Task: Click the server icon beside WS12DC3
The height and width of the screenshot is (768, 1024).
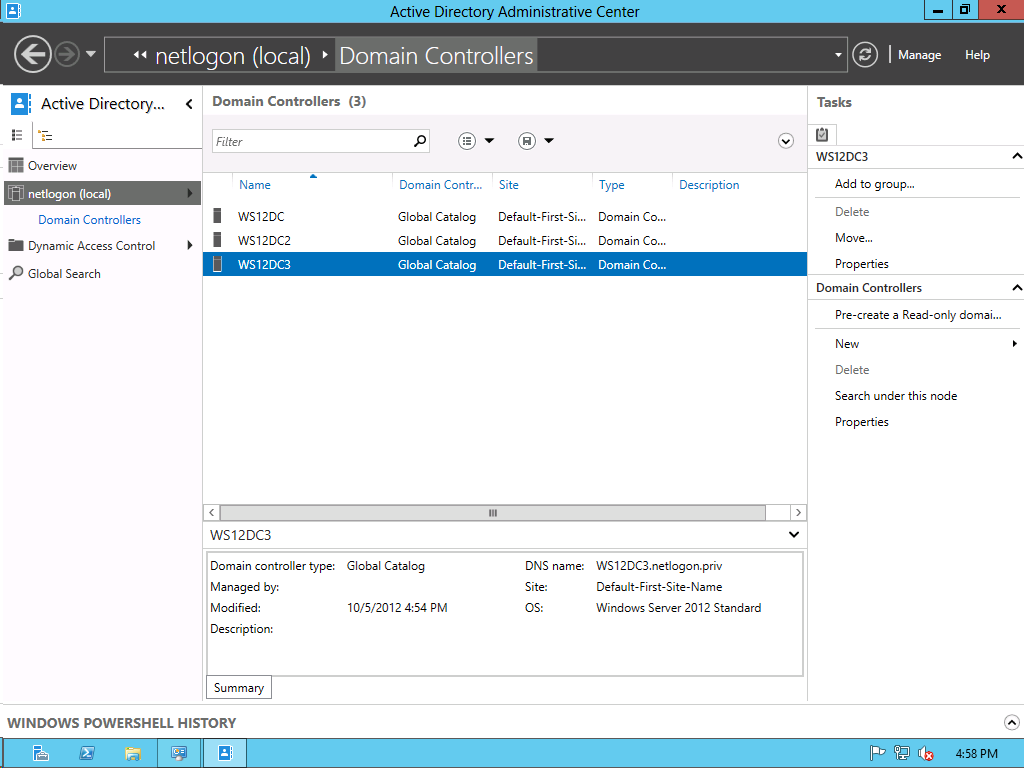Action: coord(217,264)
